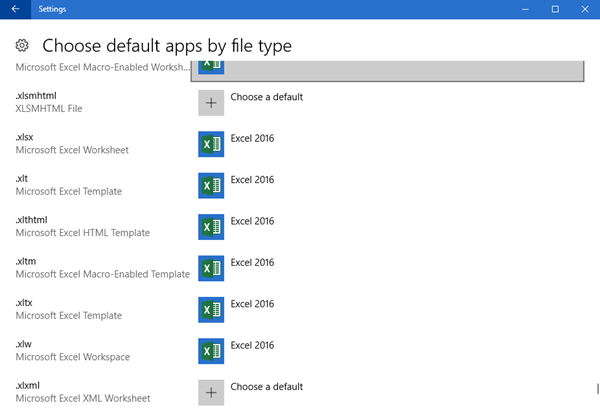Click the Settings window title

pos(52,9)
